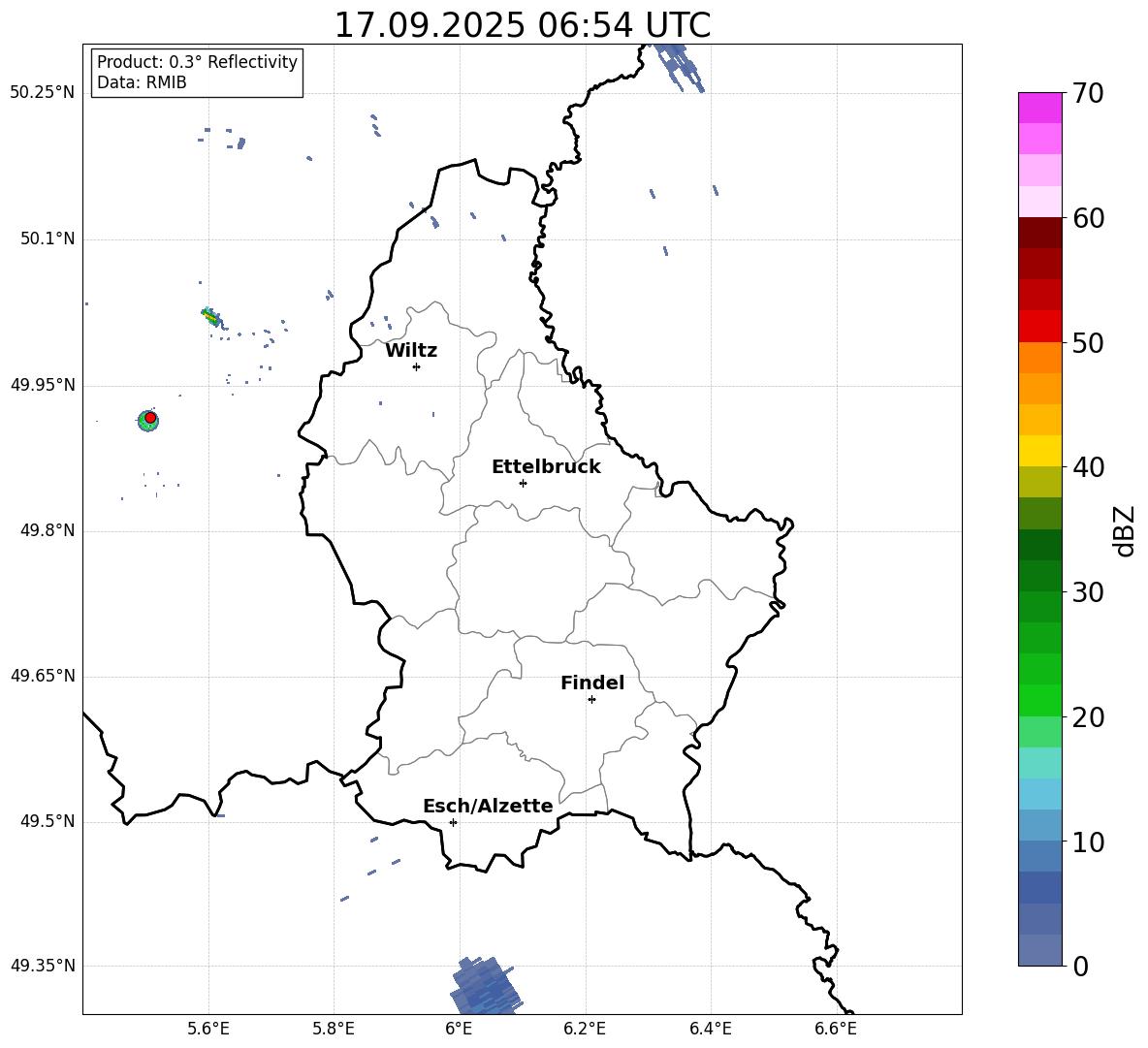The image size is (1148, 1048).
Task: Click the "50.25°N" latitude label
Action: [x=43, y=93]
